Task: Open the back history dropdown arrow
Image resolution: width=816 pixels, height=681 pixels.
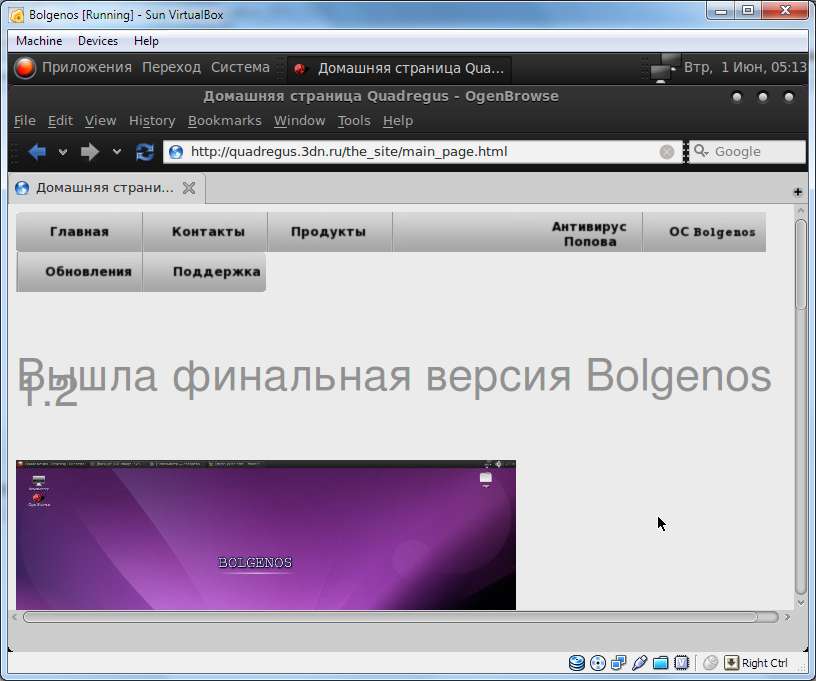Action: pos(62,152)
